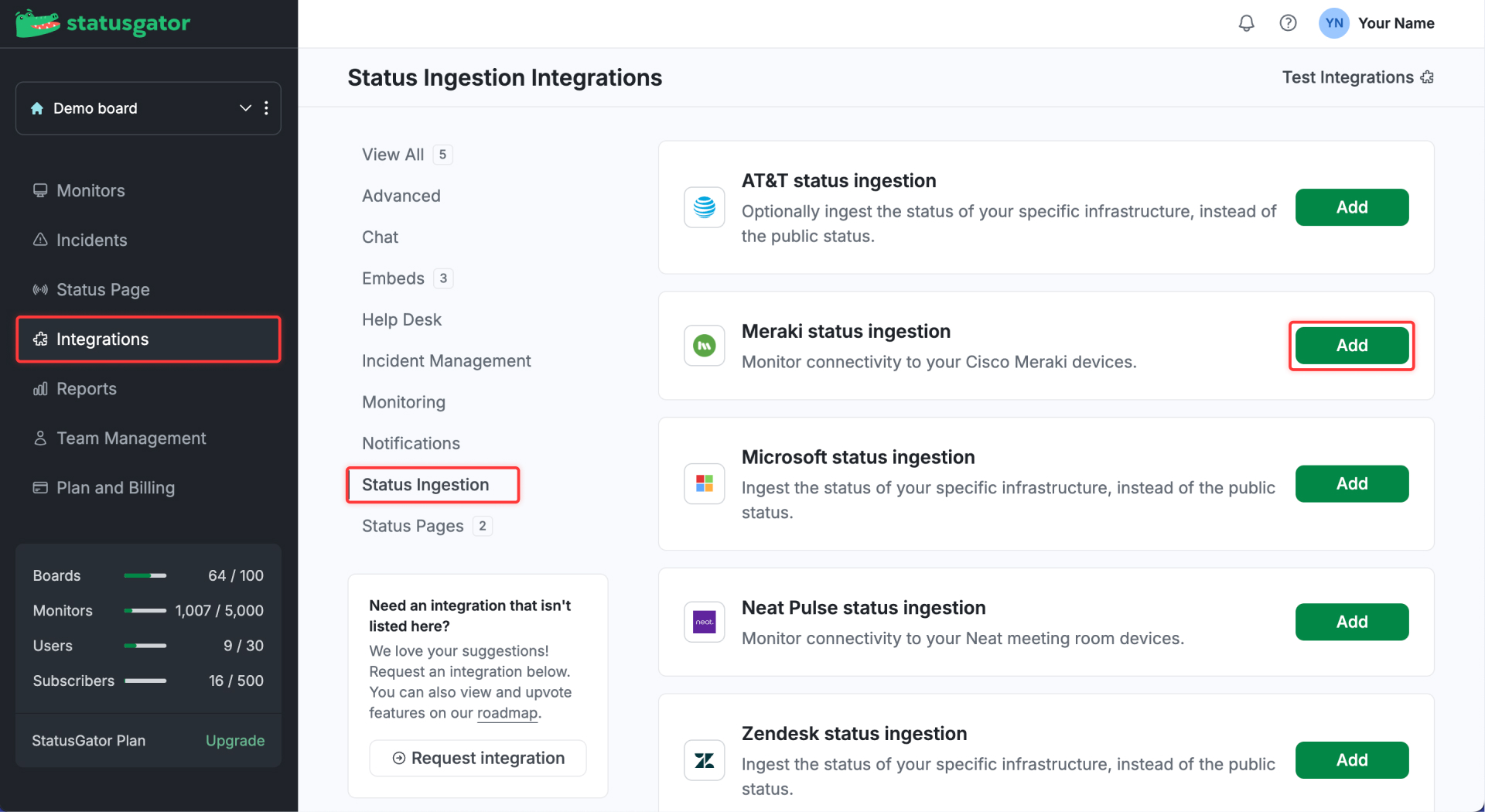Open the help question mark icon
Viewport: 1485px width, 812px height.
point(1288,23)
